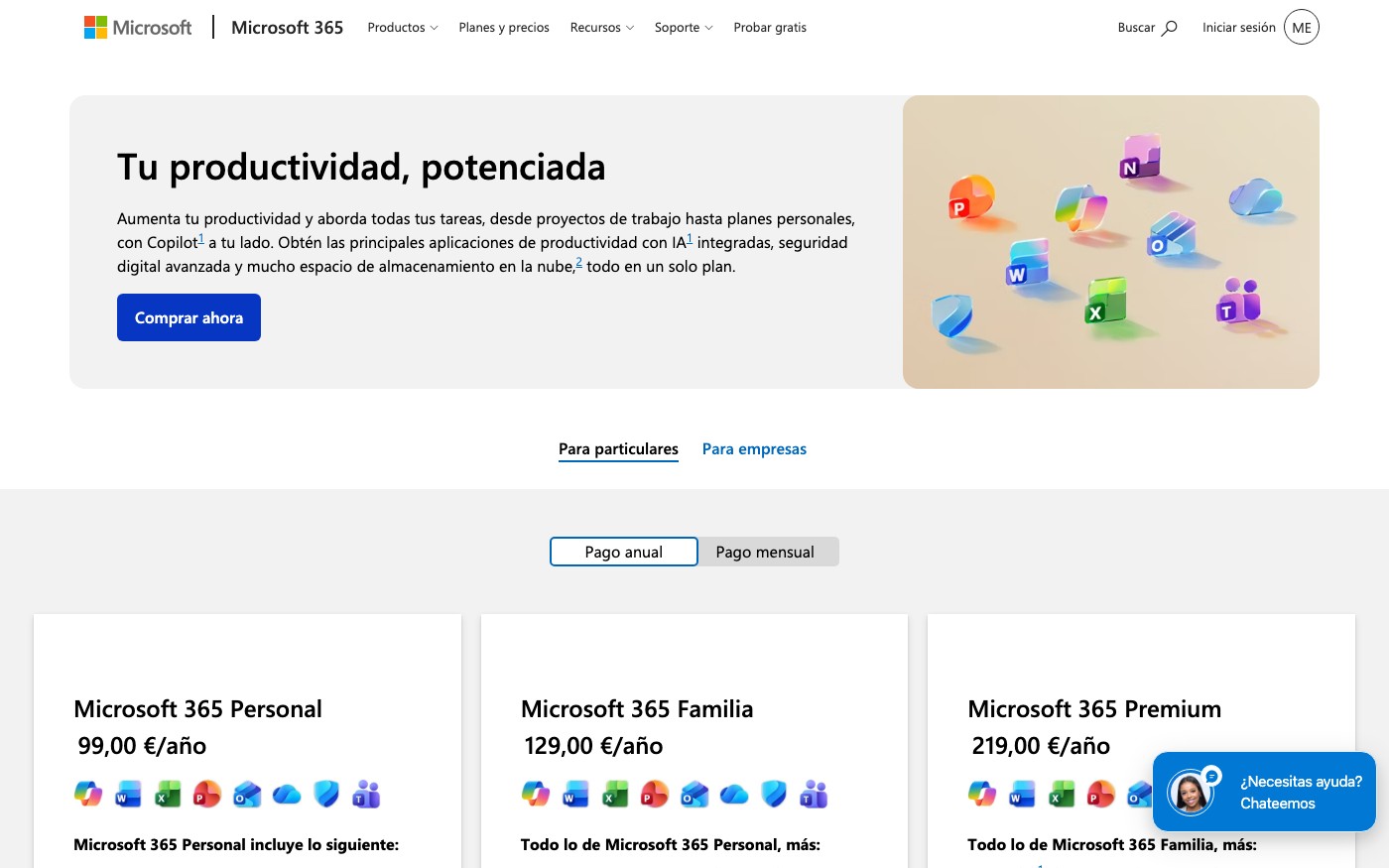Click the price 129,00 €/año
The width and height of the screenshot is (1389, 868).
(x=593, y=746)
